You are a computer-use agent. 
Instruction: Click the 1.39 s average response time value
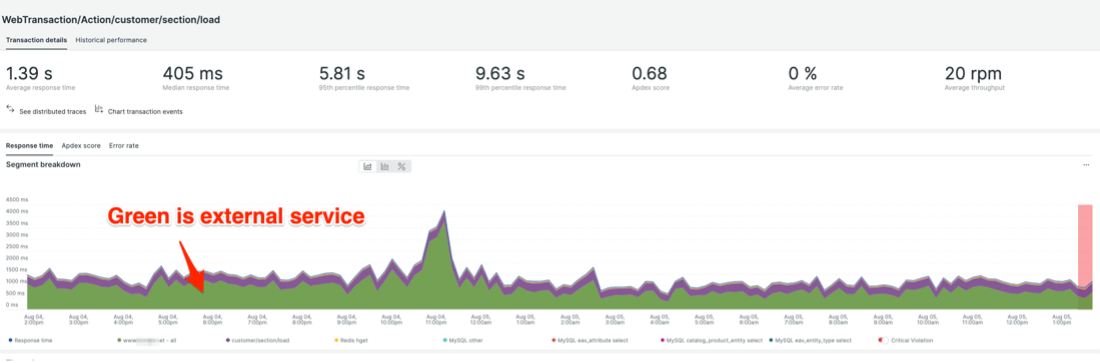point(29,73)
